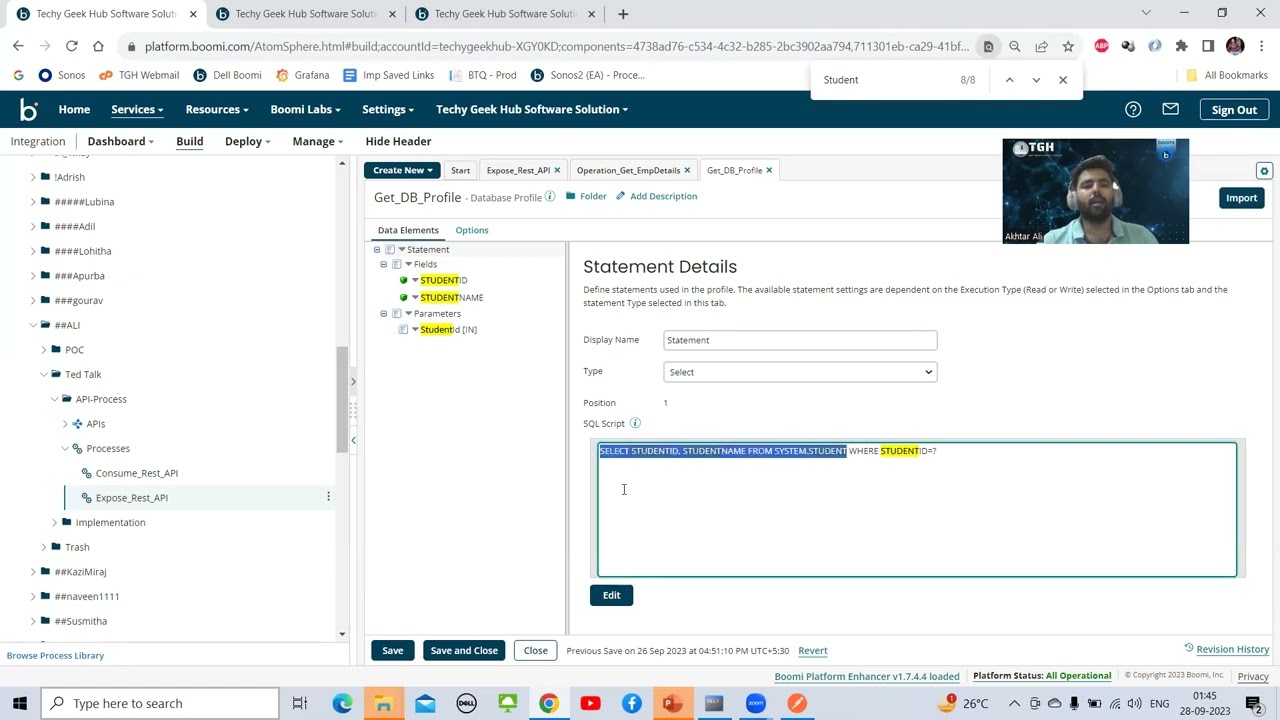Click the Display Name input field
This screenshot has width=1280, height=720.
(x=800, y=340)
